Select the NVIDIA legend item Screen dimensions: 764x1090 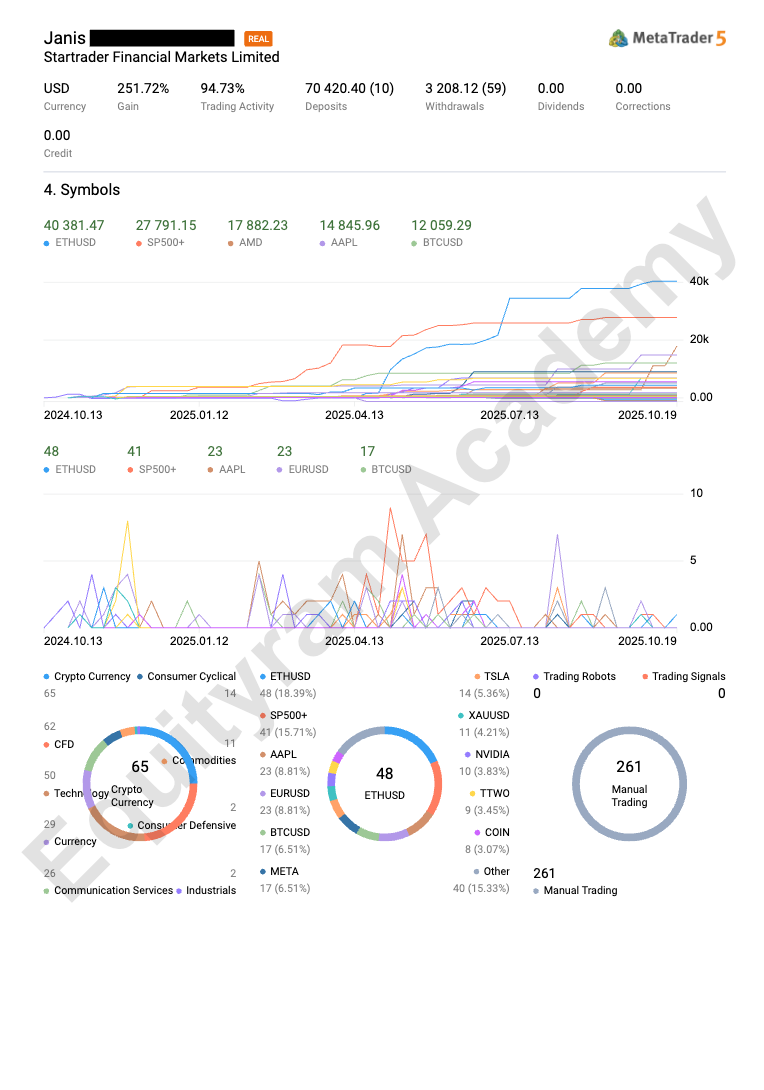tap(491, 755)
